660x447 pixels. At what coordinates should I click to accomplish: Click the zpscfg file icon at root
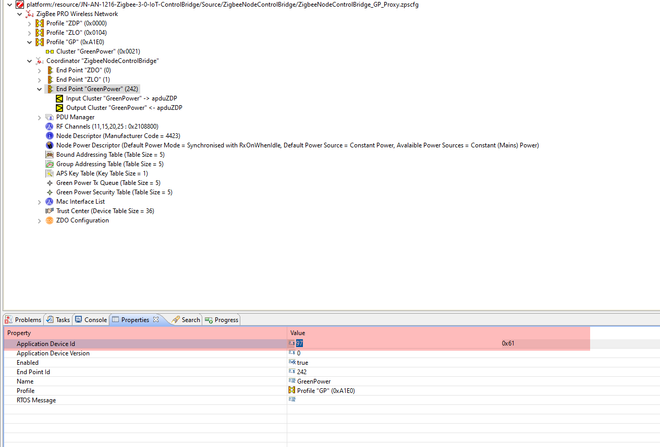pyautogui.click(x=19, y=5)
